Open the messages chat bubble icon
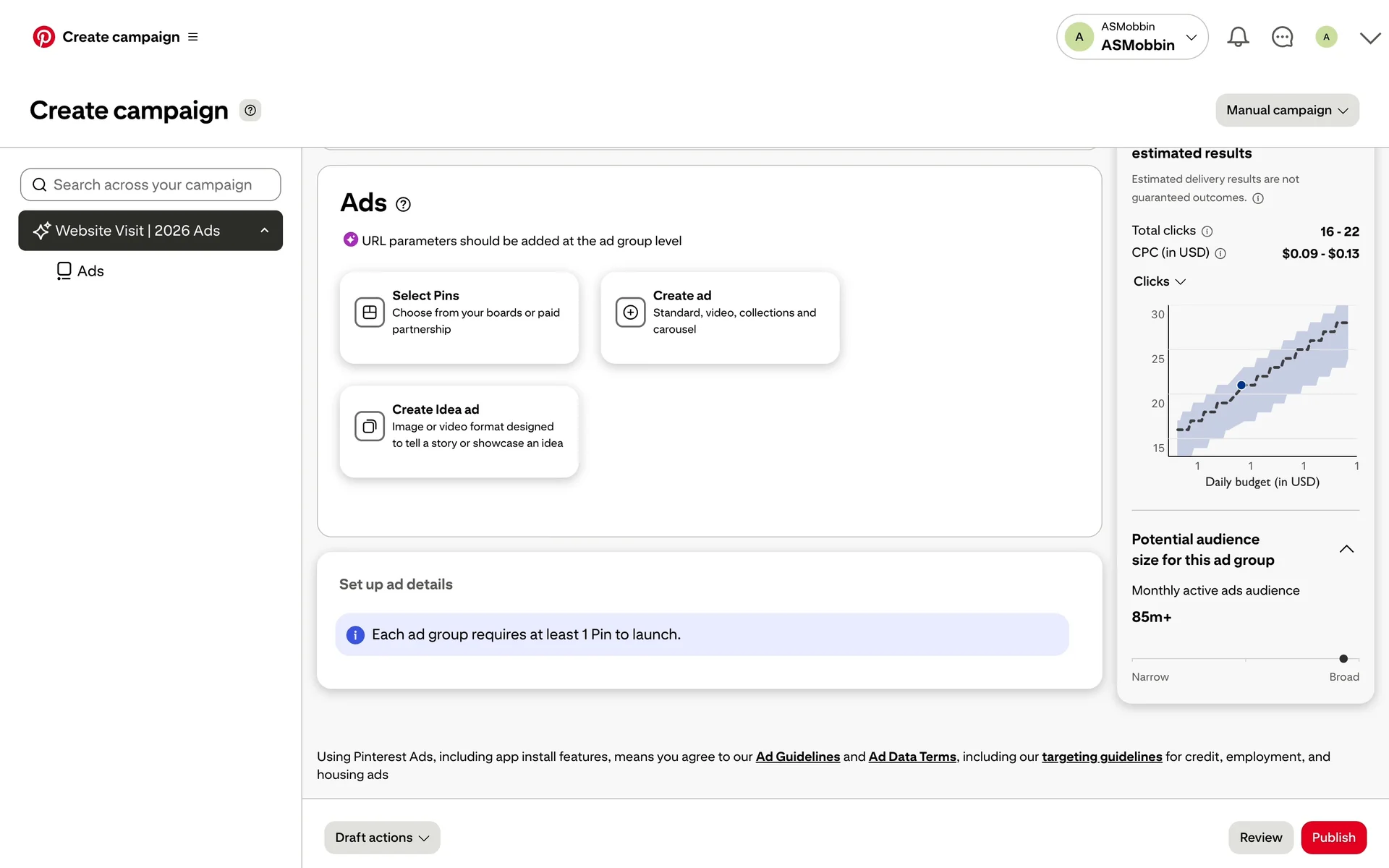The width and height of the screenshot is (1389, 868). [x=1282, y=37]
